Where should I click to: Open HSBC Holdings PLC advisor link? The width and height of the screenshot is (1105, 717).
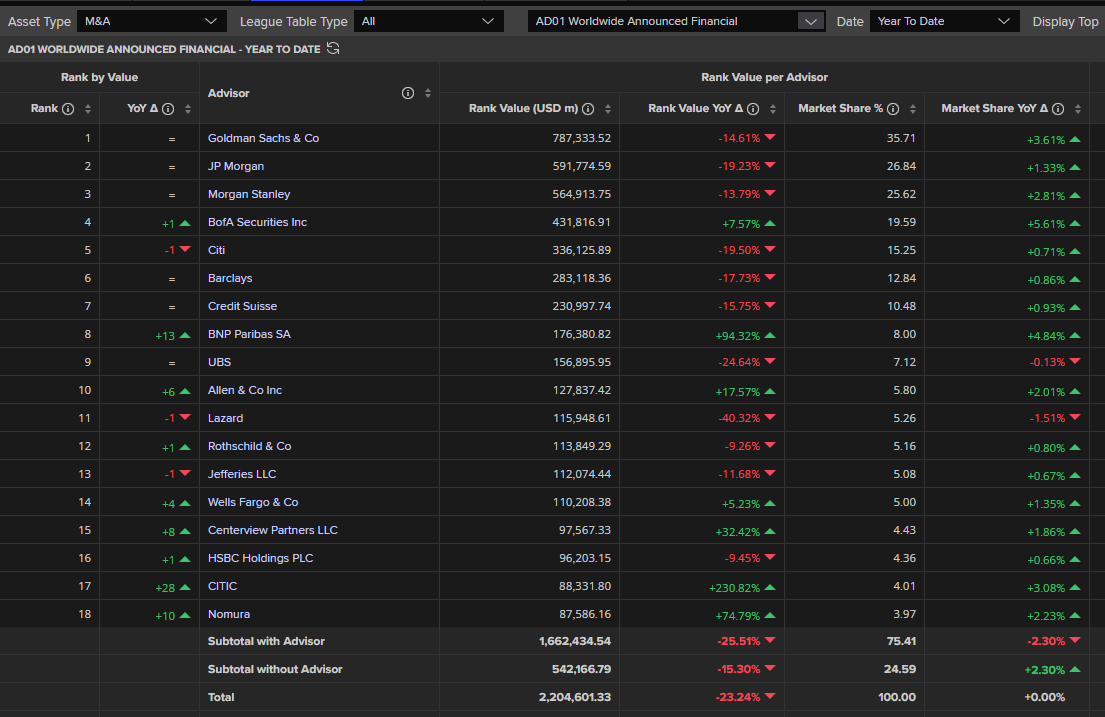click(260, 558)
